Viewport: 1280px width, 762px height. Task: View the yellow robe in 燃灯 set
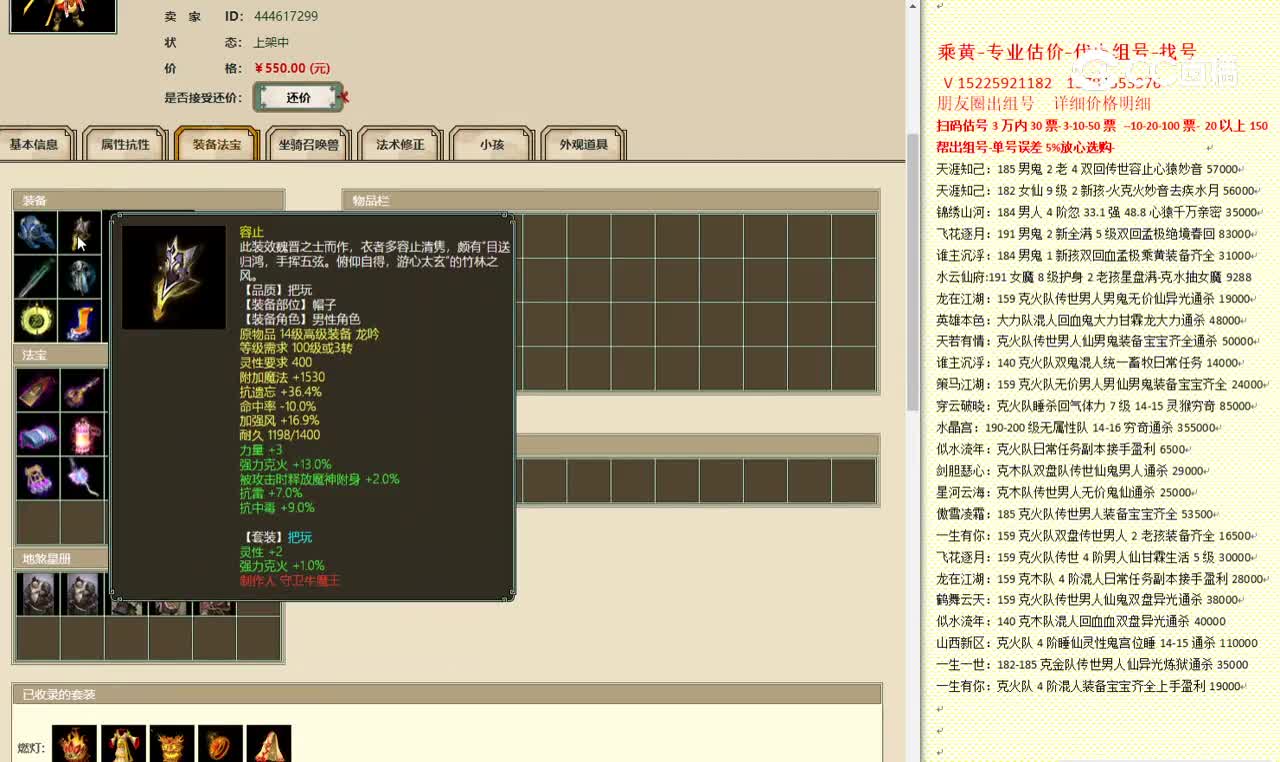coord(123,745)
